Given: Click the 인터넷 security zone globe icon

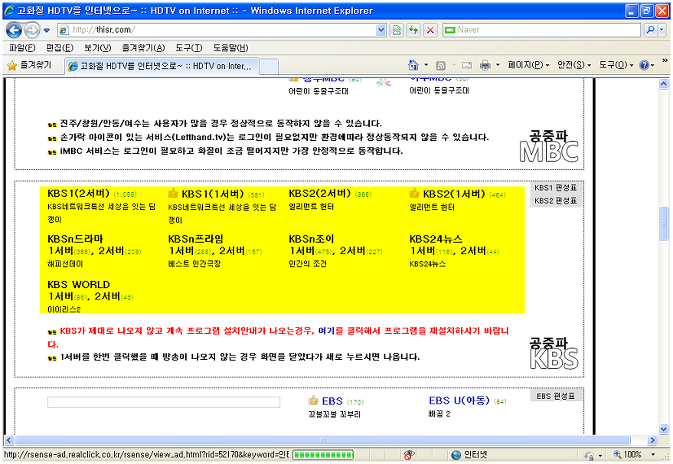Looking at the screenshot, I should tap(456, 455).
